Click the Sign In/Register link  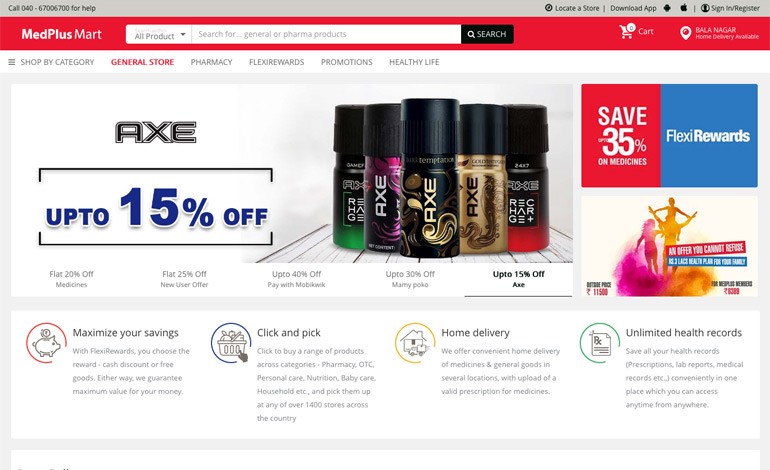[x=730, y=8]
